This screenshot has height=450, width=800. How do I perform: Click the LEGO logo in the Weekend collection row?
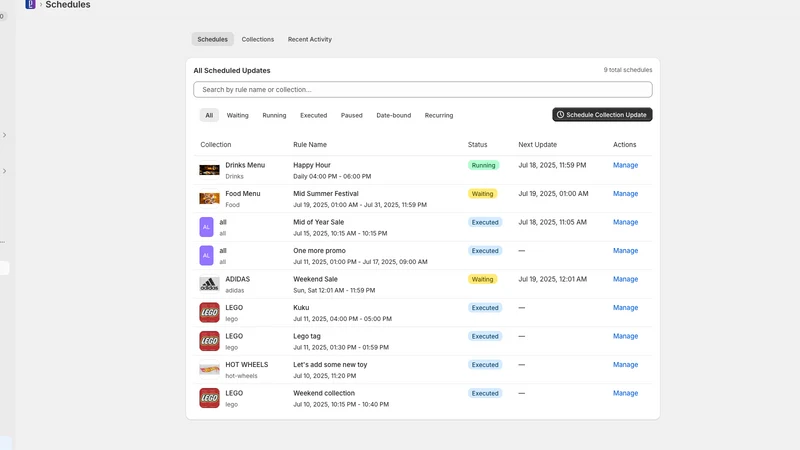click(x=209, y=398)
